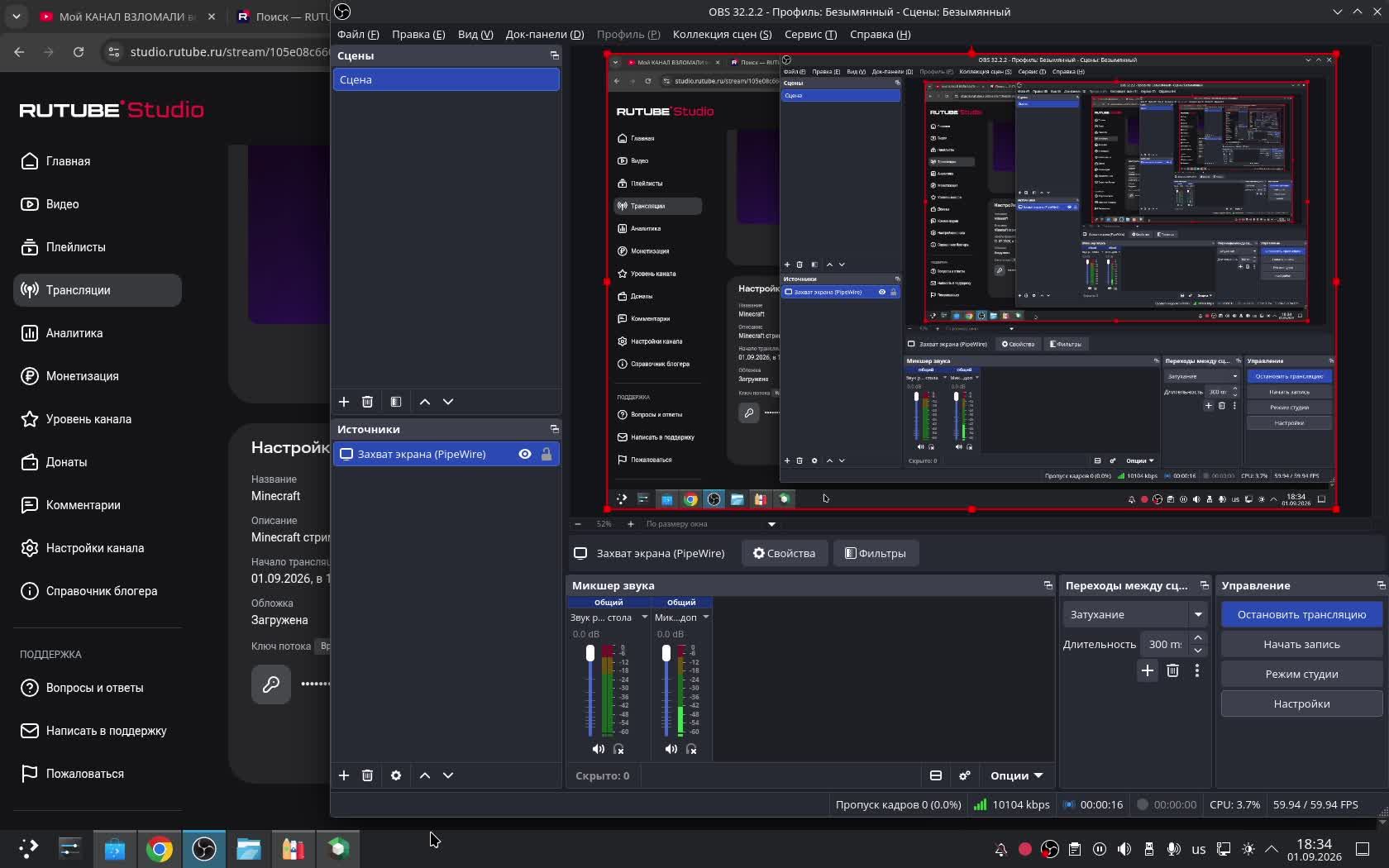Click the stream key icon in RUTUBE Studio
Image resolution: width=1389 pixels, height=868 pixels.
pos(271,684)
